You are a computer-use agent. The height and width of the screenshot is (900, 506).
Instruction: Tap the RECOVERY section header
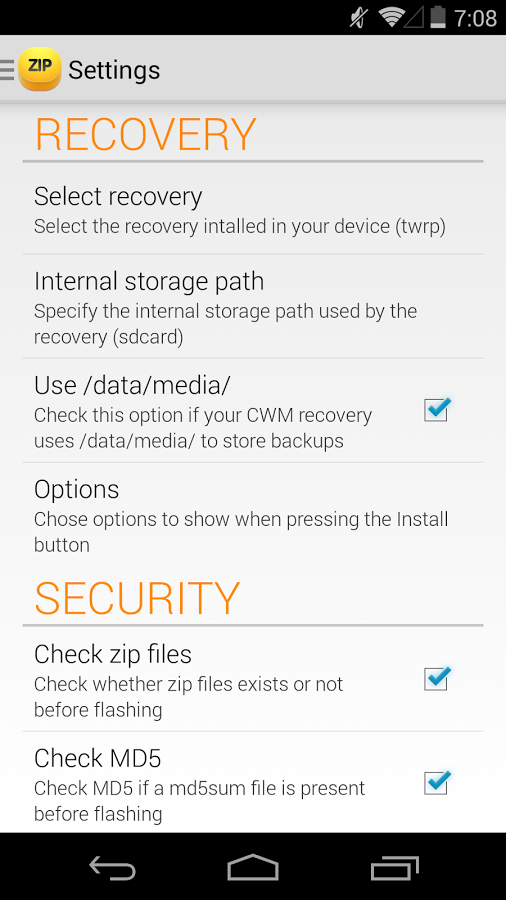(145, 135)
